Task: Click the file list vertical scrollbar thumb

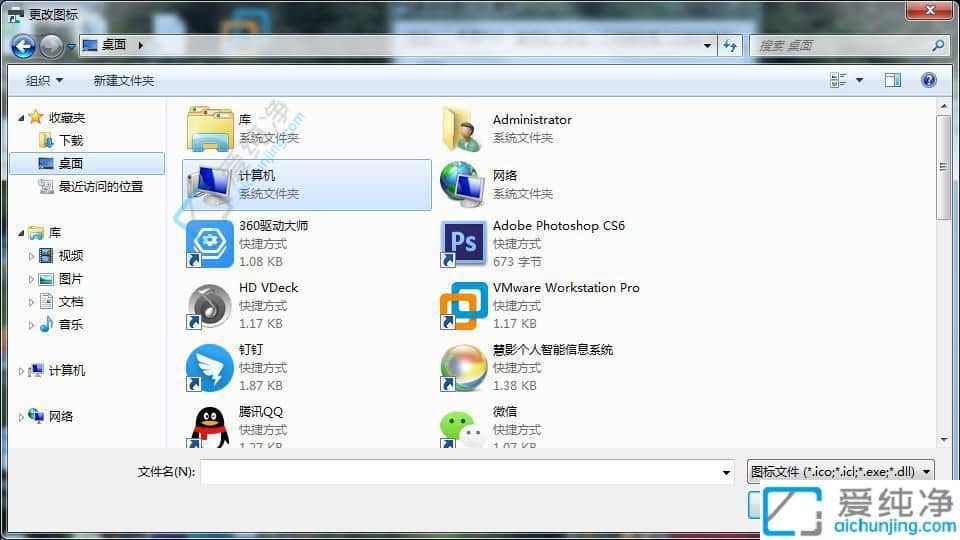Action: [943, 167]
